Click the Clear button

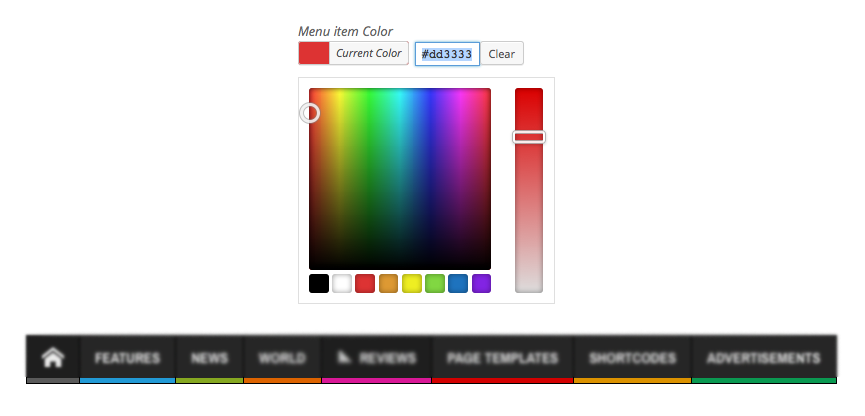tap(502, 54)
